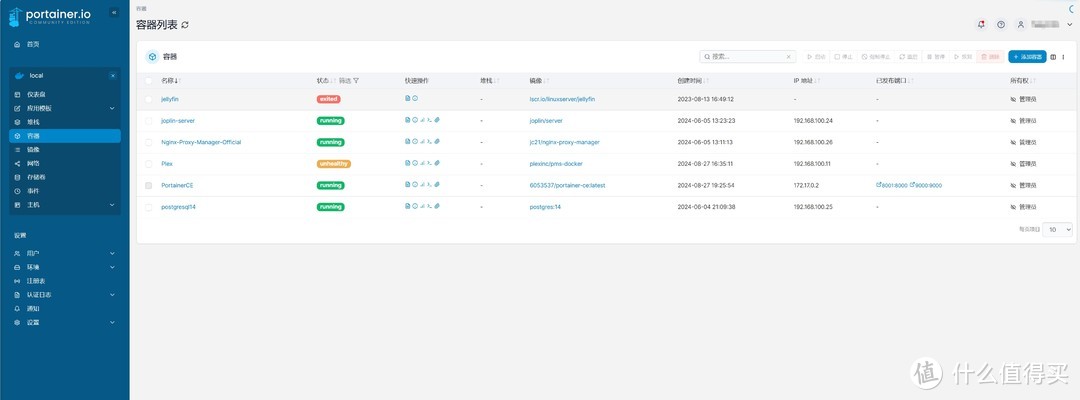Viewport: 1080px width, 400px height.
Task: Open inspect icon for jellyfin container
Action: [x=415, y=98]
